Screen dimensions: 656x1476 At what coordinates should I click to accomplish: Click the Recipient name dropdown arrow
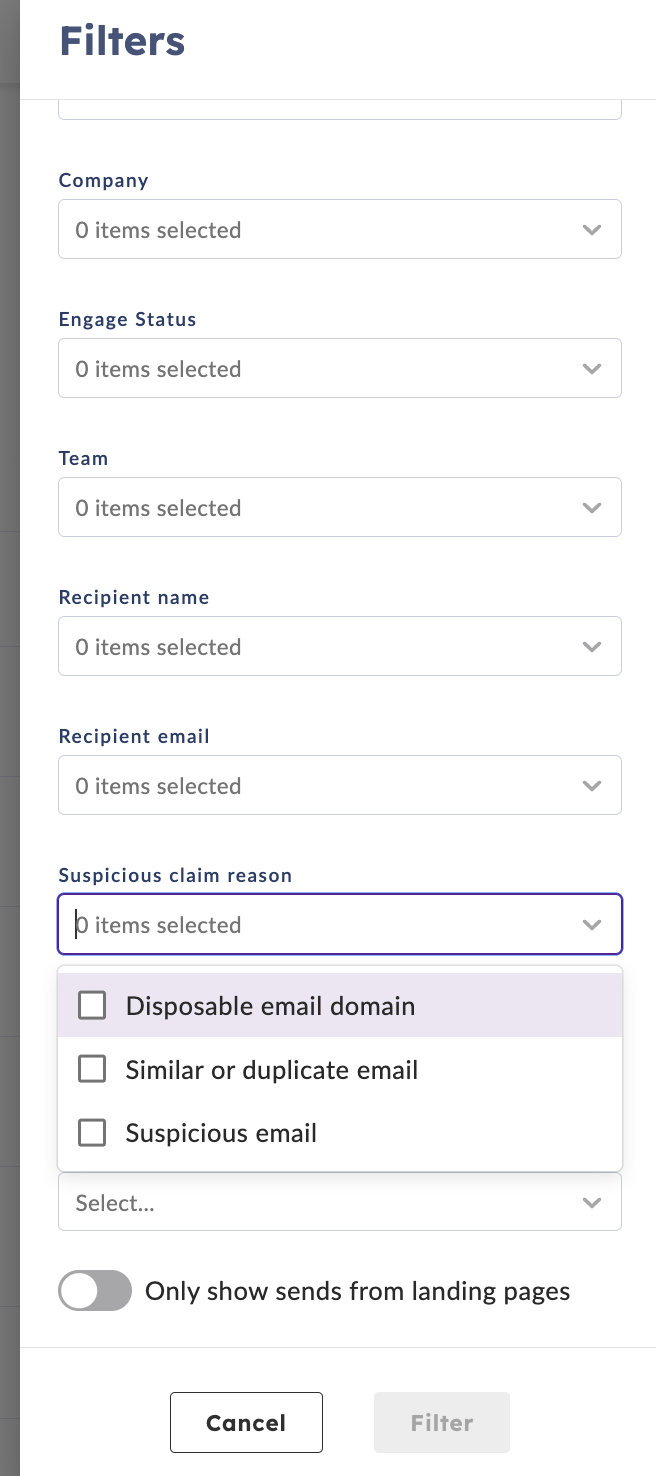coord(592,646)
